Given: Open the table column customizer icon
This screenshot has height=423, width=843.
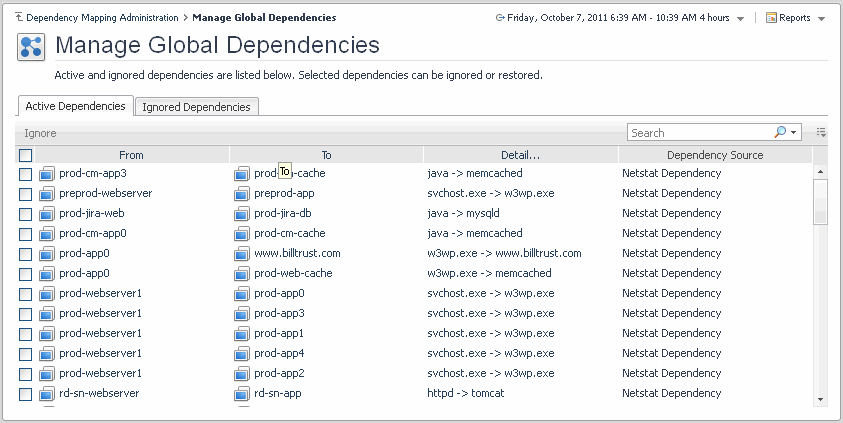Looking at the screenshot, I should click(x=821, y=132).
